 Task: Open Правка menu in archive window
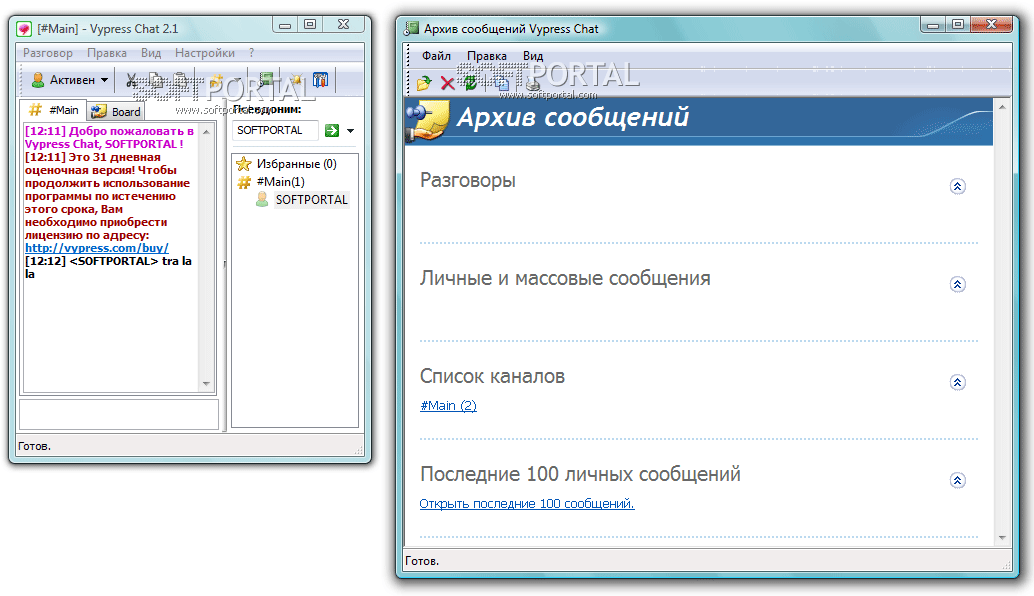(x=487, y=56)
